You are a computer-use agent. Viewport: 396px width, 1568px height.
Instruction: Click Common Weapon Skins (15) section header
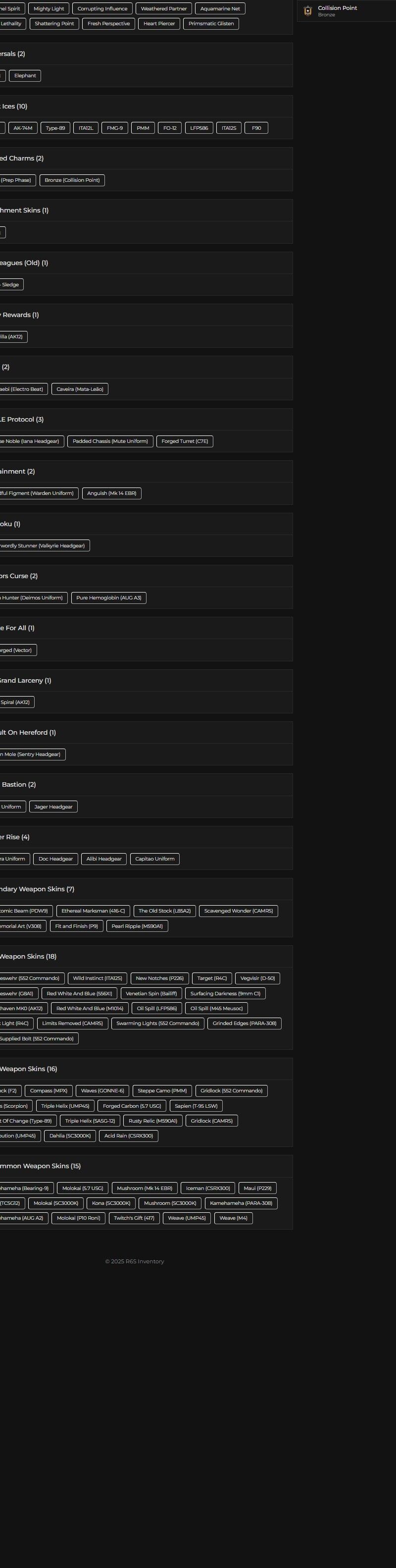pos(40,1166)
